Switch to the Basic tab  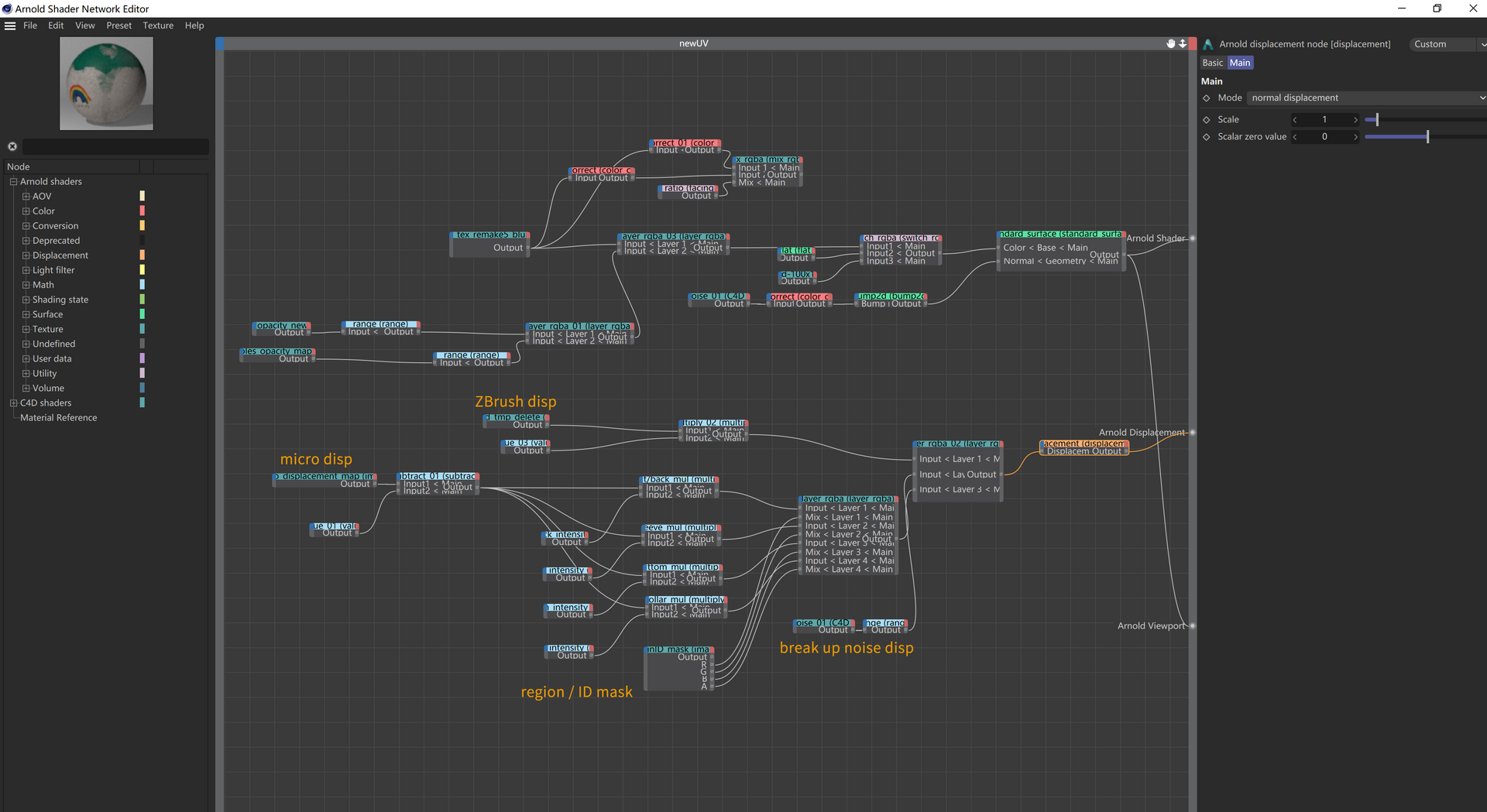pos(1211,63)
